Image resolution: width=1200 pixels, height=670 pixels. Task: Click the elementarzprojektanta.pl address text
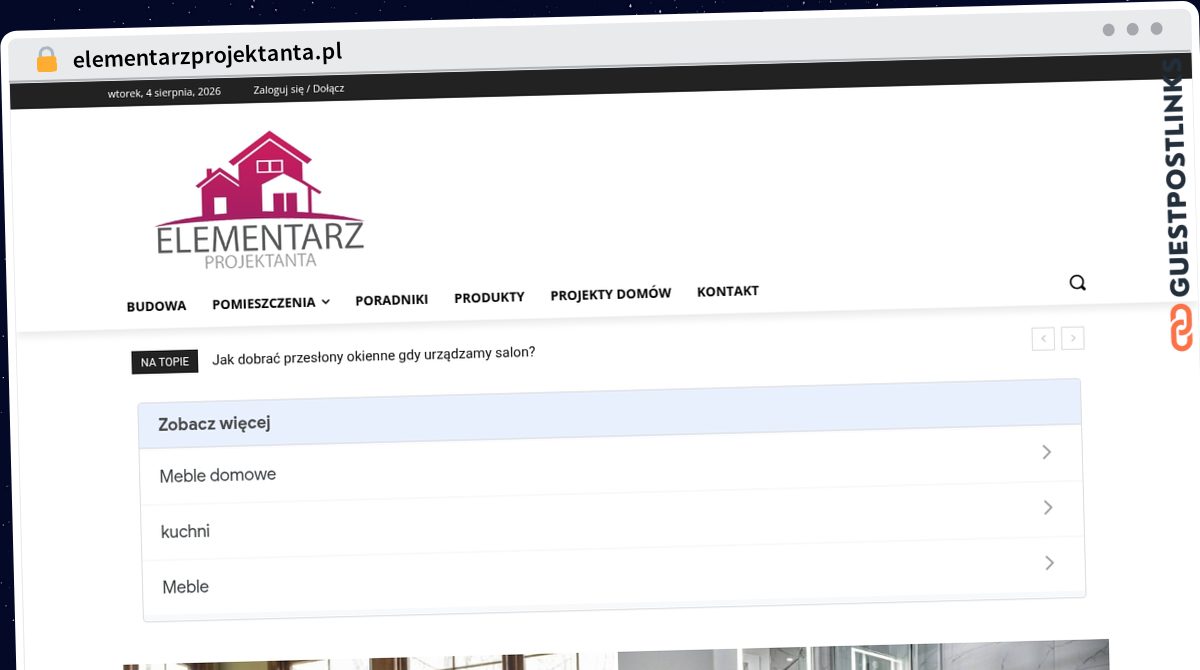tap(208, 55)
